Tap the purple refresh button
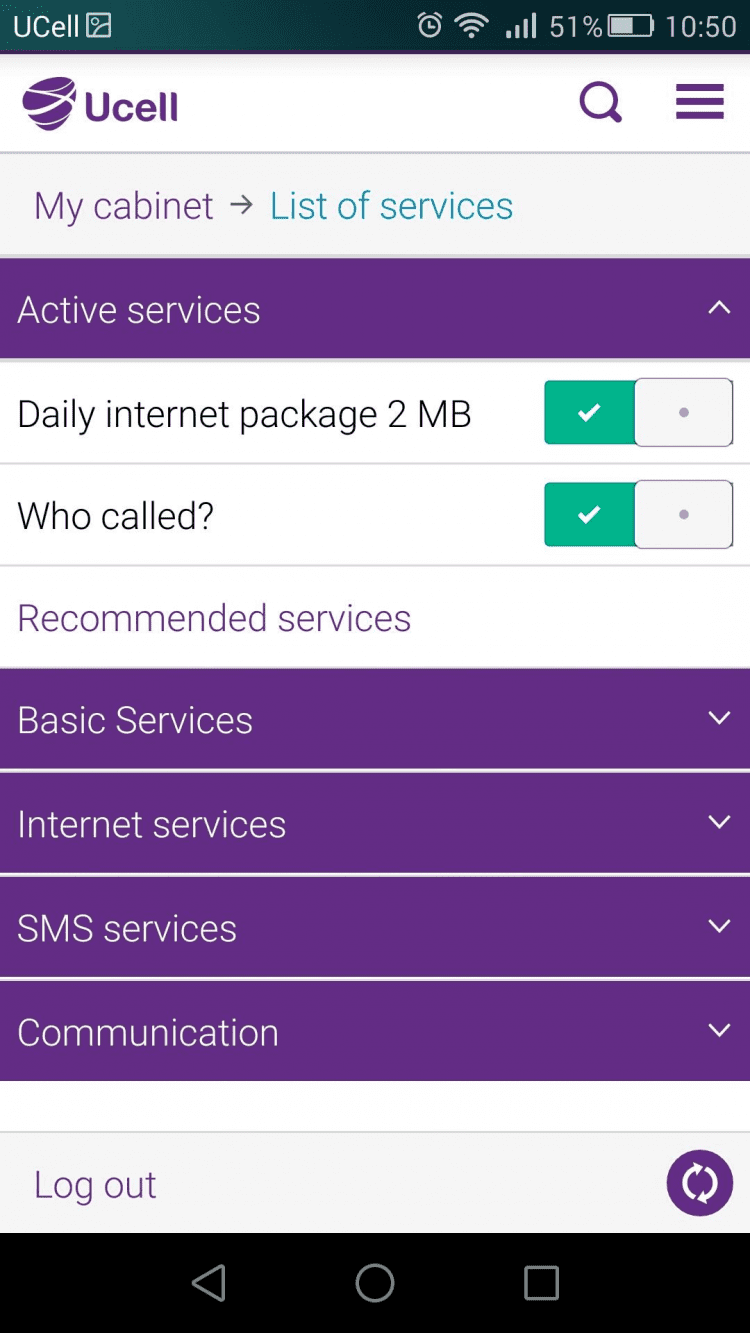 (700, 1183)
